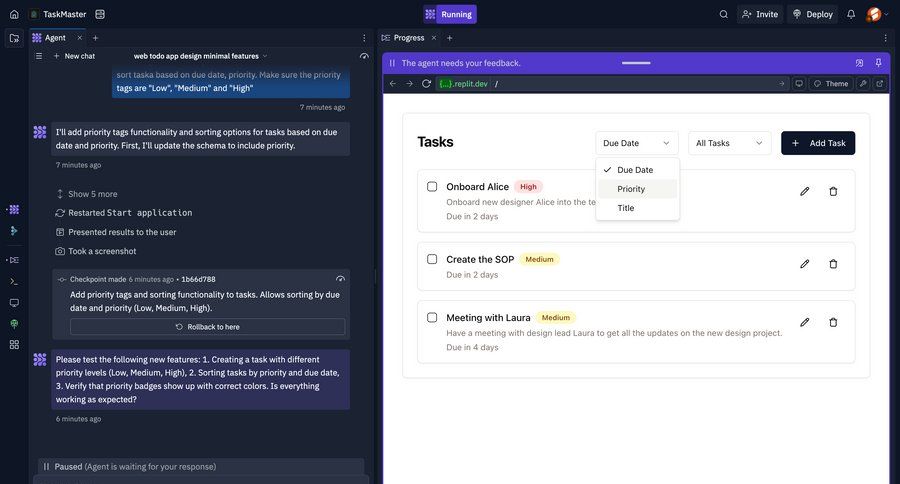The width and height of the screenshot is (900, 484).
Task: Open the Due Date sort dropdown
Action: pos(637,143)
